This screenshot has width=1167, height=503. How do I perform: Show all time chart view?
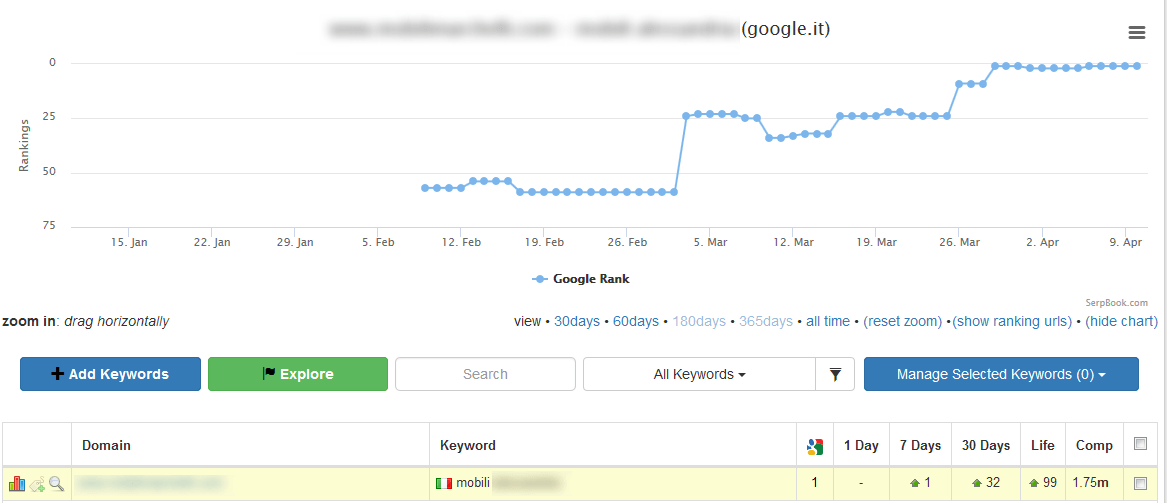(x=828, y=321)
